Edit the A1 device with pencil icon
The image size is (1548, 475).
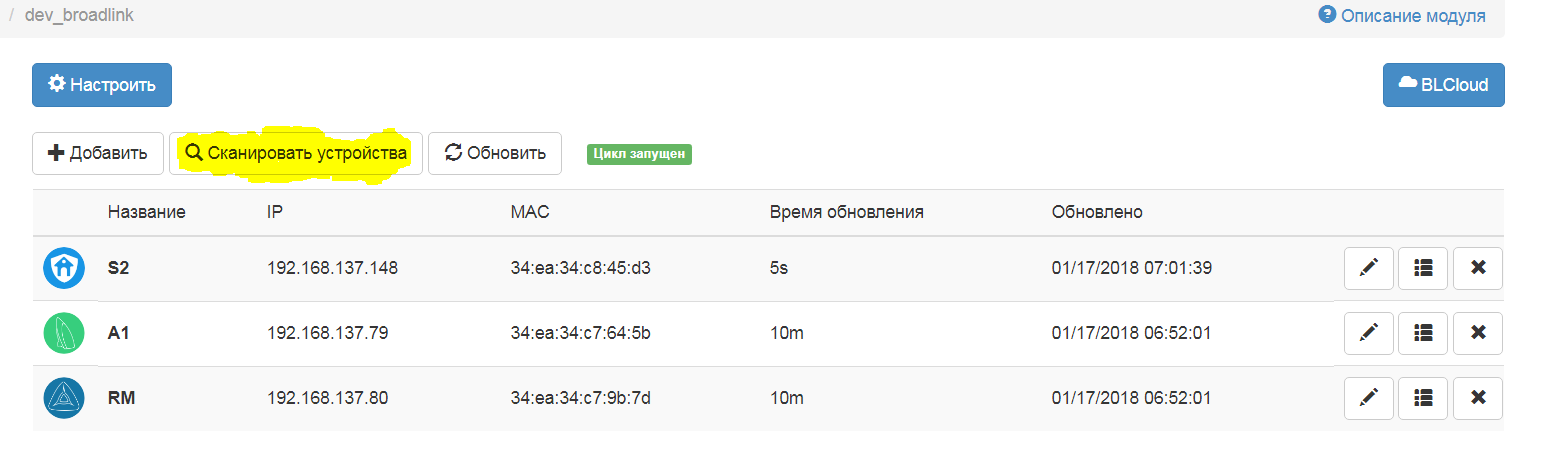pos(1369,333)
